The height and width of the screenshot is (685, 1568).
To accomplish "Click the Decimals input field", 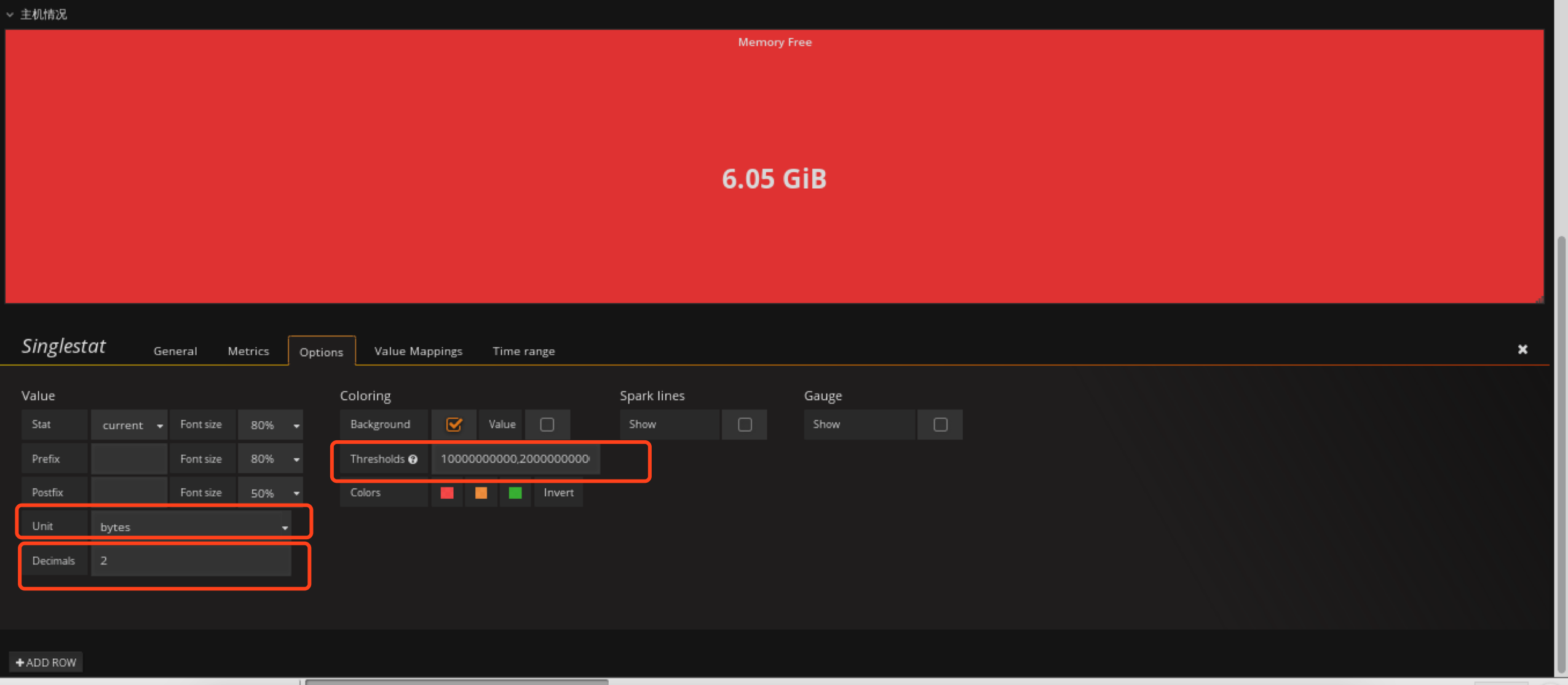I will 191,560.
